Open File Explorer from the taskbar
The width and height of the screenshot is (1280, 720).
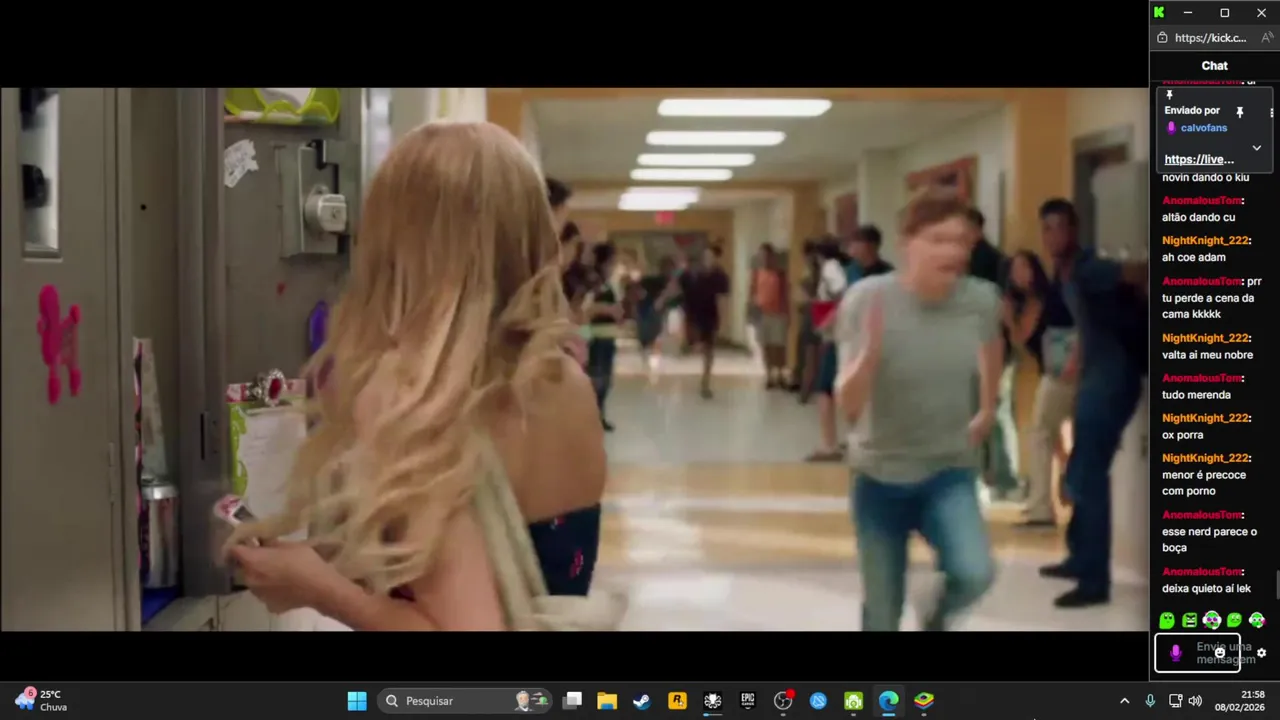pyautogui.click(x=607, y=701)
